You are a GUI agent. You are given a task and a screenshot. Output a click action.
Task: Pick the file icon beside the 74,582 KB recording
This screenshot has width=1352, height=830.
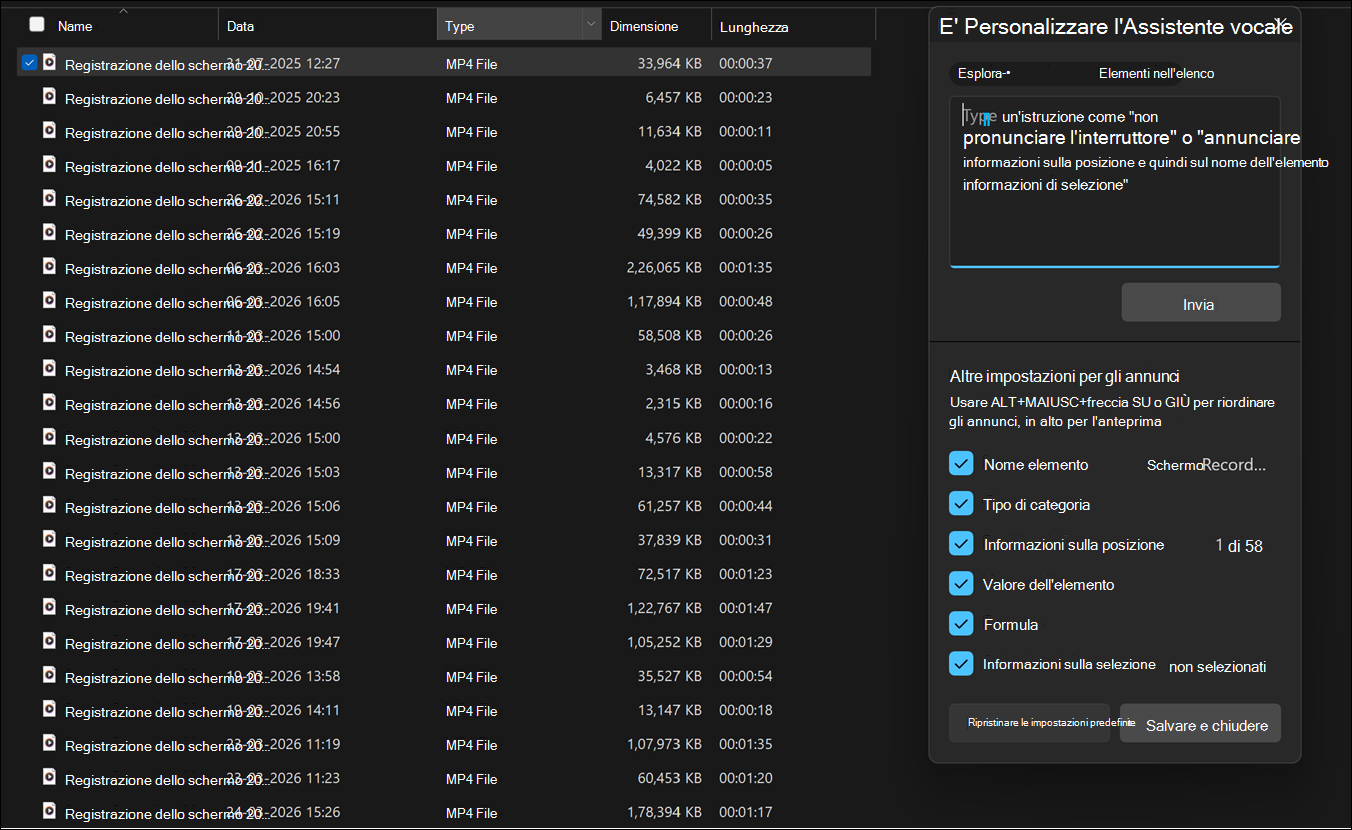pyautogui.click(x=48, y=198)
